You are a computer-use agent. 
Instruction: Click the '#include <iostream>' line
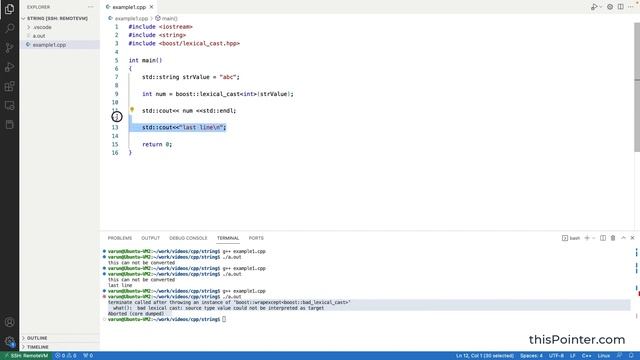(x=160, y=27)
